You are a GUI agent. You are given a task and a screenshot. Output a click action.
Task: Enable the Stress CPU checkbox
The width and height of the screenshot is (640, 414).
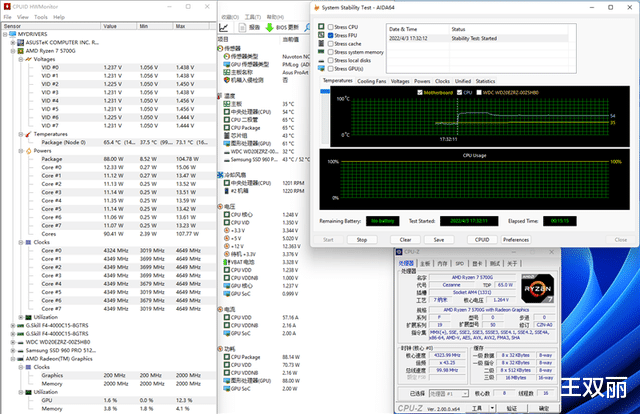coord(331,25)
